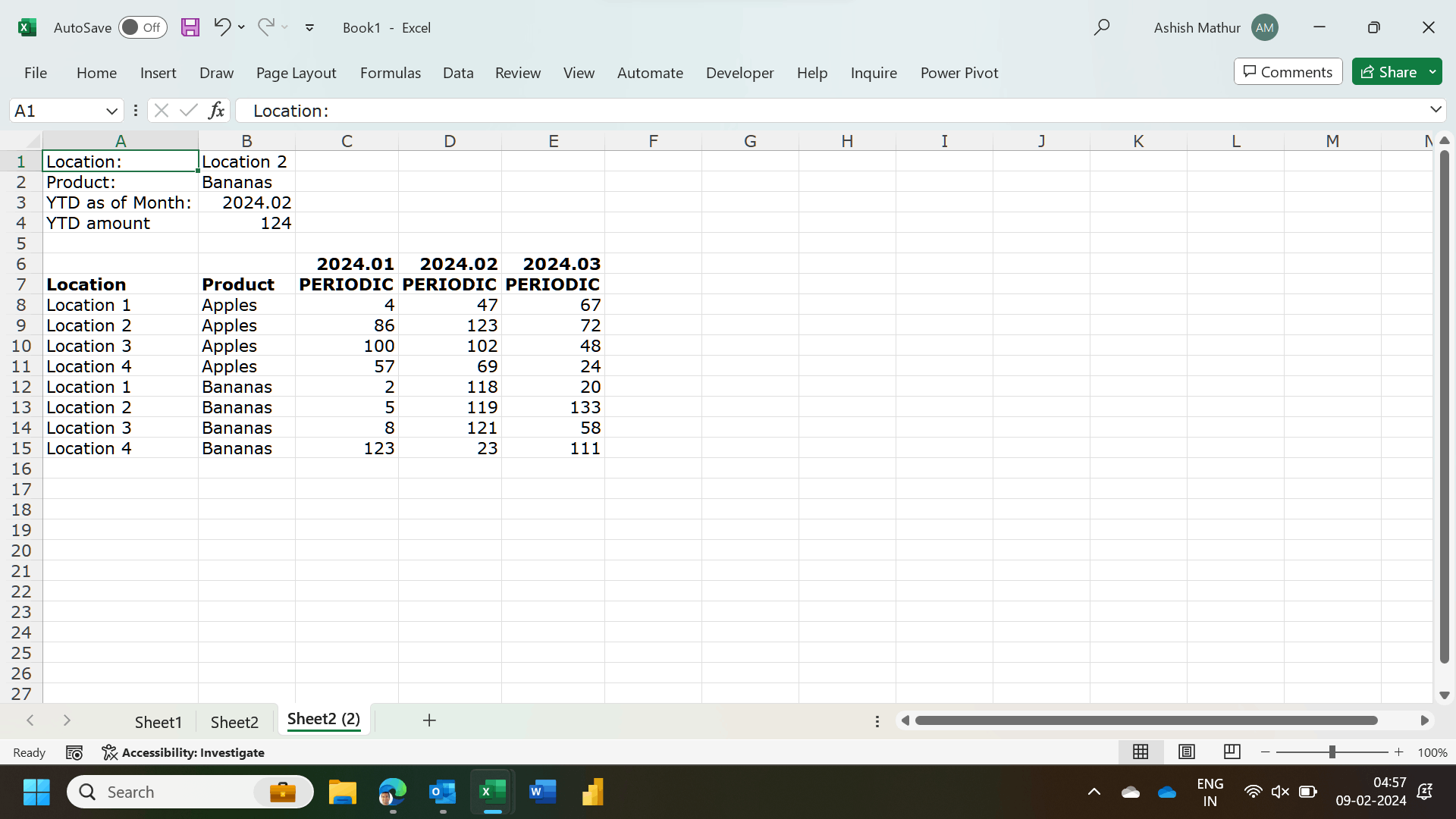This screenshot has width=1456, height=819.
Task: Open the File menu
Action: [x=36, y=73]
